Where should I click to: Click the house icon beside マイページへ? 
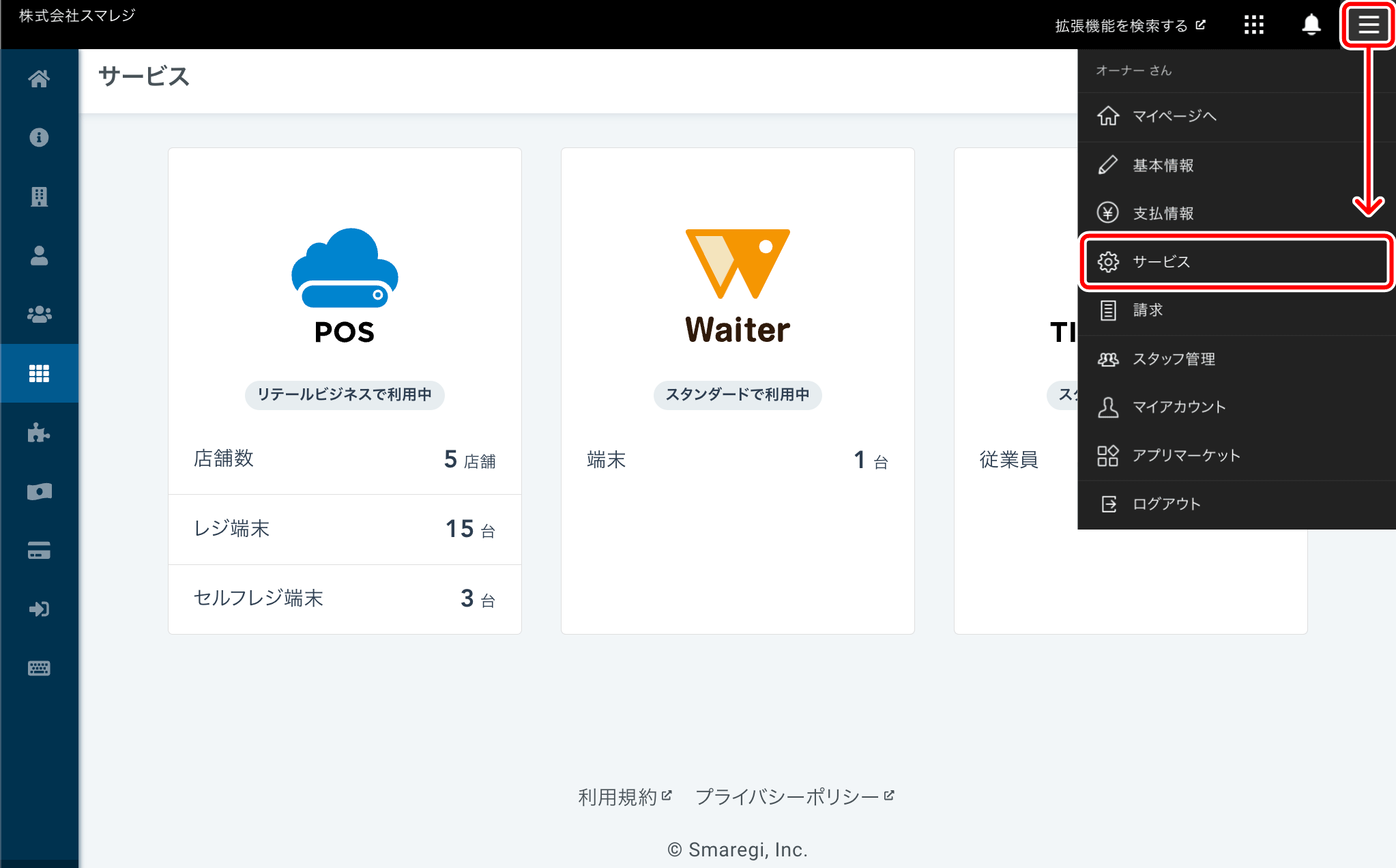(x=1108, y=116)
